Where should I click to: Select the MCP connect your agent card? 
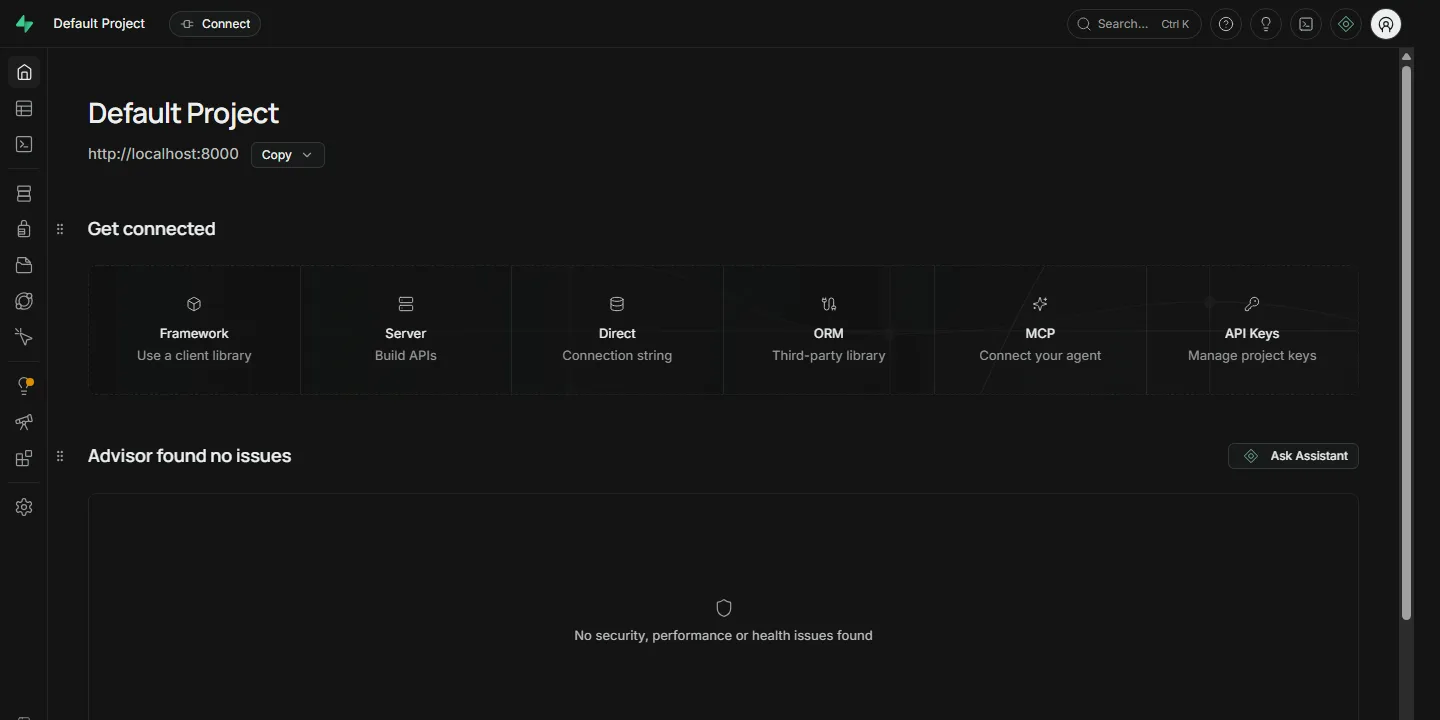click(1040, 330)
